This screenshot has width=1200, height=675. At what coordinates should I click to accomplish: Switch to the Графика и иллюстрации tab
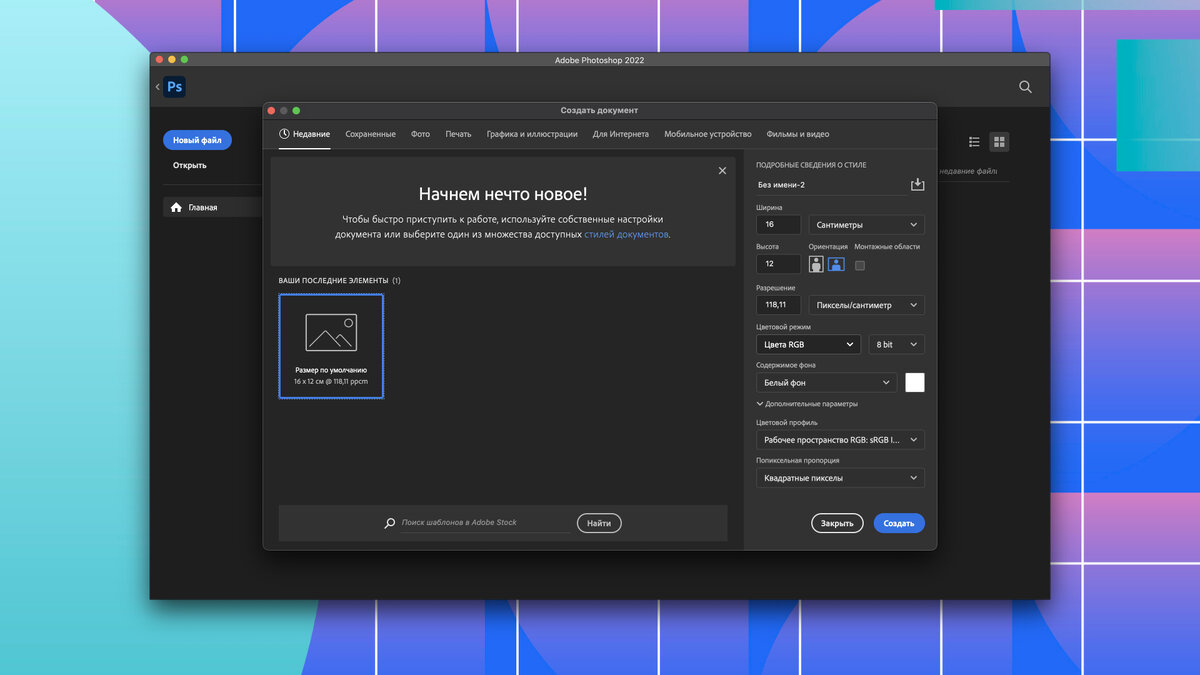coord(532,134)
